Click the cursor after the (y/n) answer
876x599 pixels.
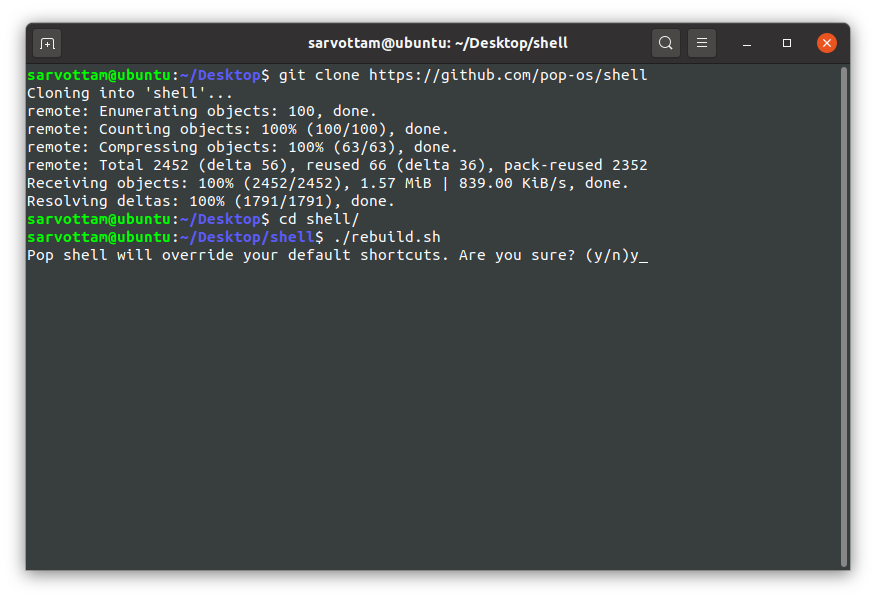tap(643, 256)
